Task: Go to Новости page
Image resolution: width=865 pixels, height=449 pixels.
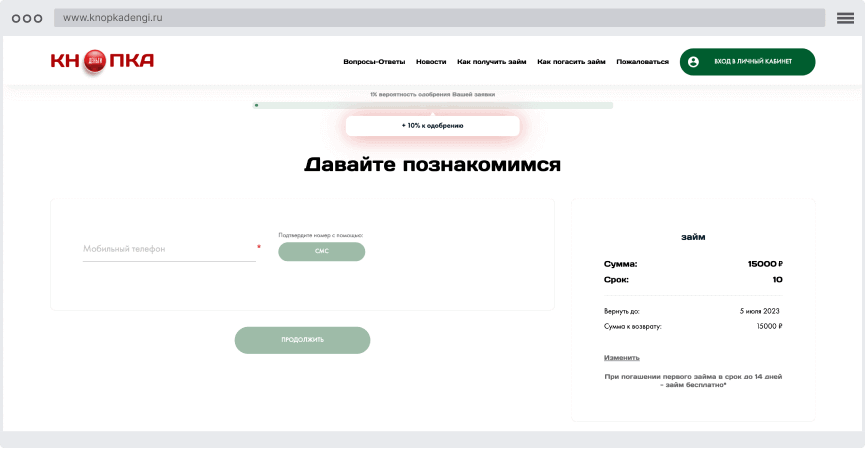Action: [x=431, y=62]
